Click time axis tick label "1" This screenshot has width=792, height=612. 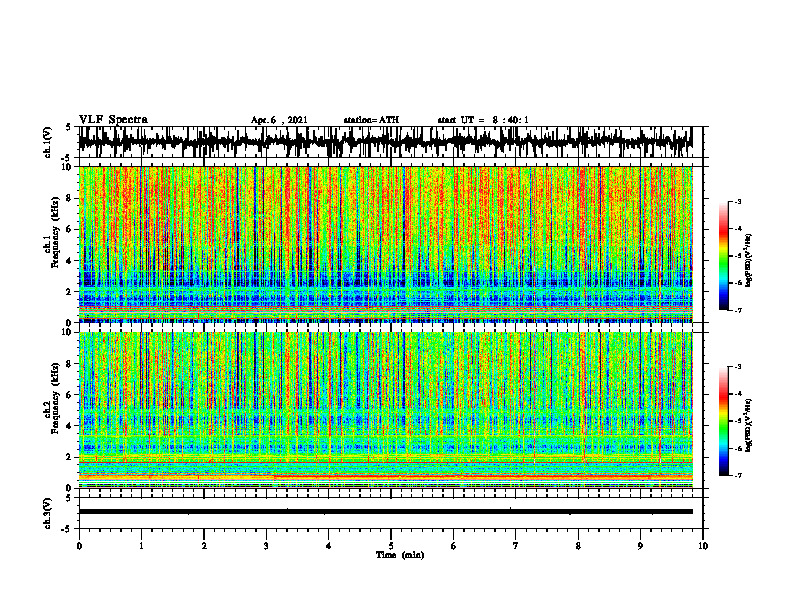point(141,546)
